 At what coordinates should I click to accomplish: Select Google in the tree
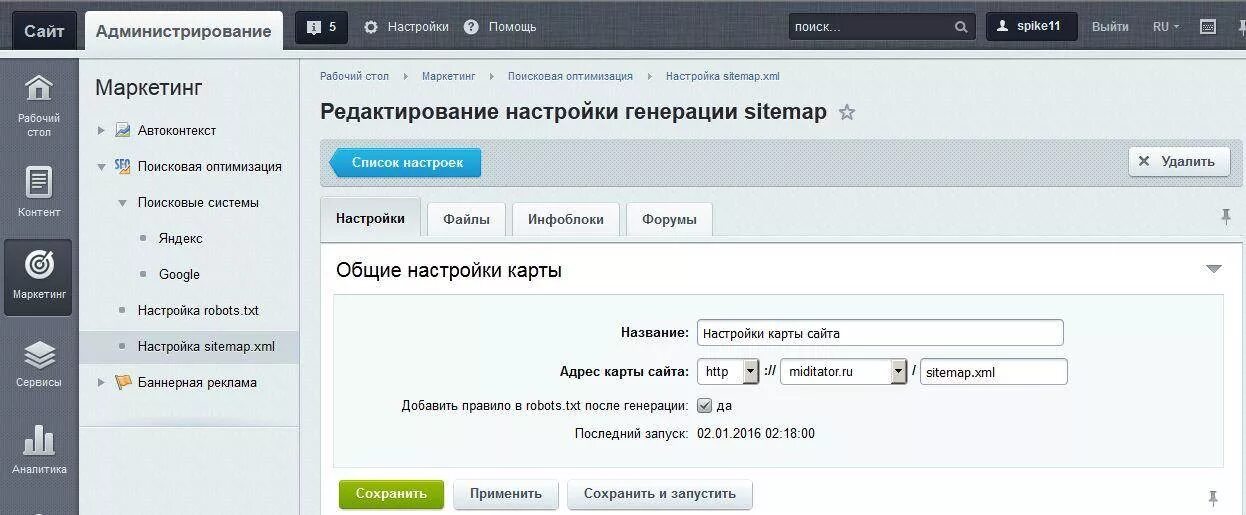[x=179, y=274]
